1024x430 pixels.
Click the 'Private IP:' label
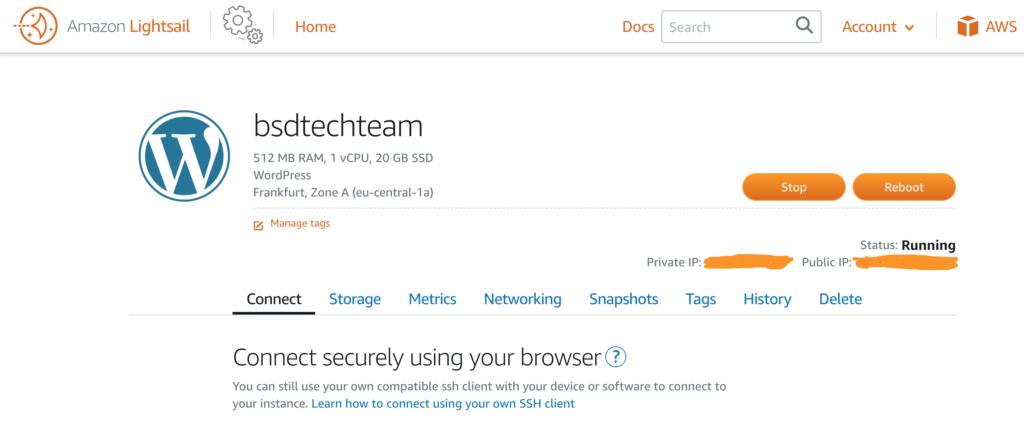click(x=674, y=263)
